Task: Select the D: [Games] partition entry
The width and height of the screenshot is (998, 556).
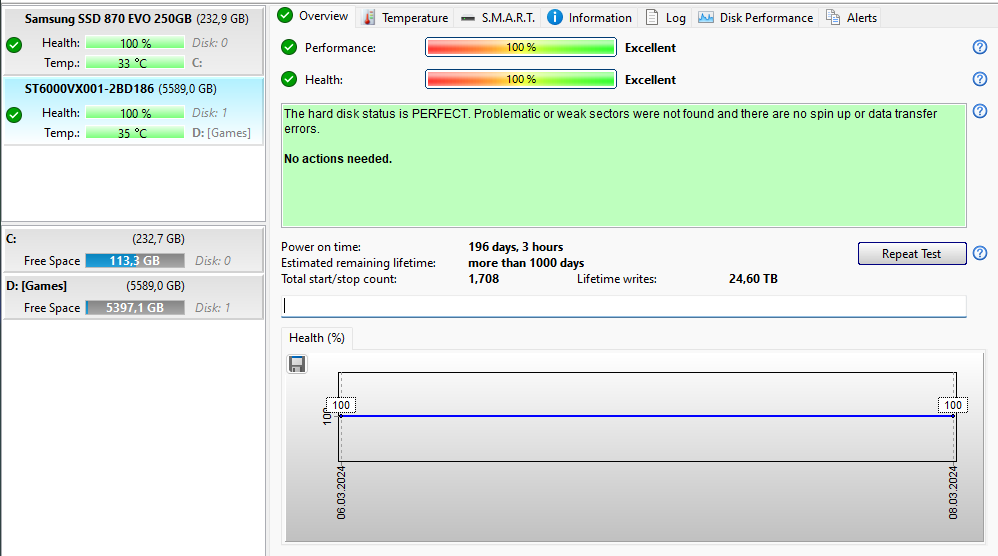Action: 133,297
